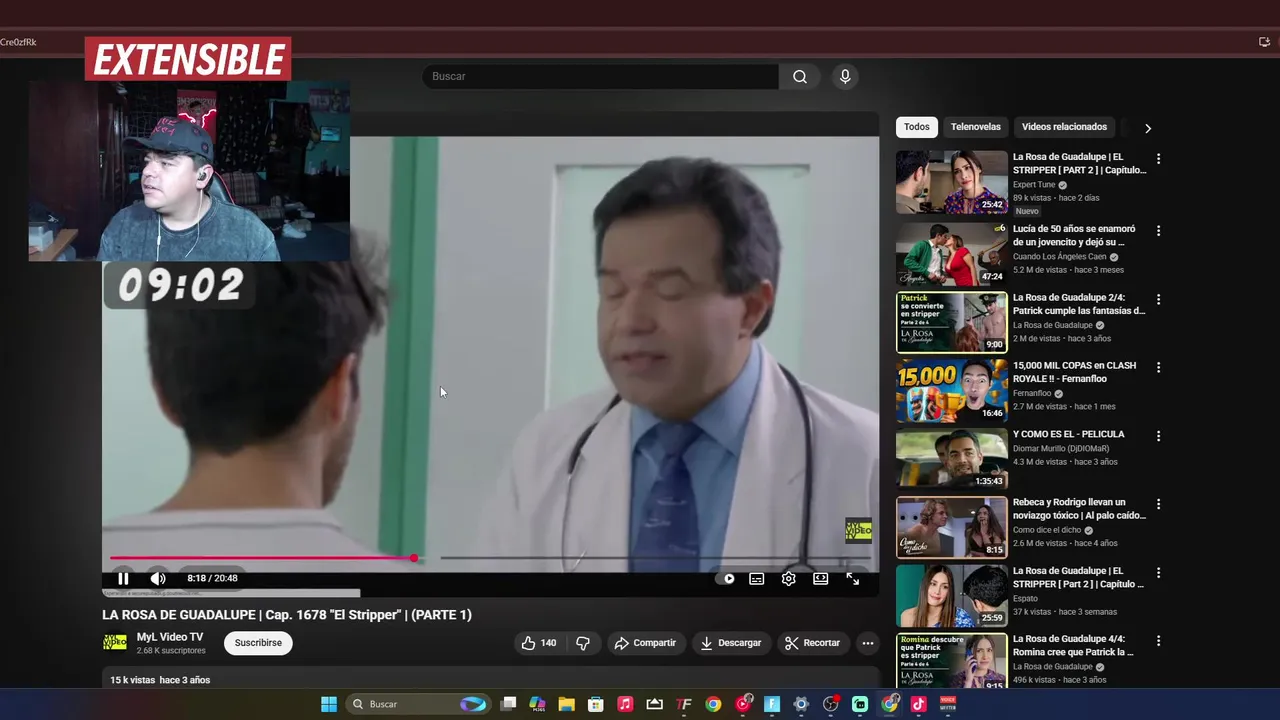The image size is (1280, 720).
Task: Open Rebeca y Rodrigo video title
Action: pos(1079,509)
